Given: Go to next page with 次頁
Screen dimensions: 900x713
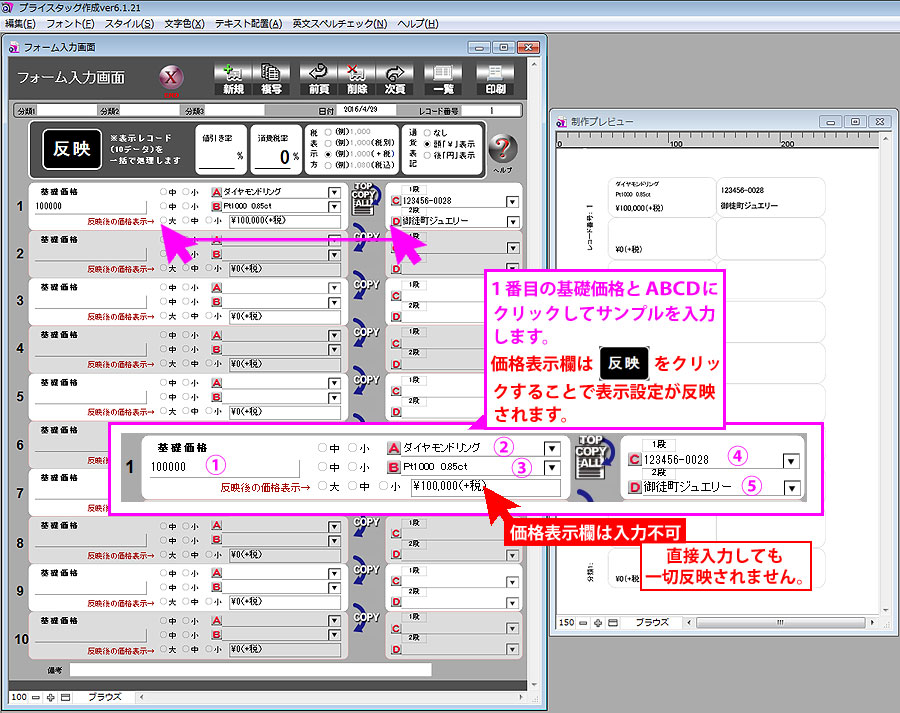Looking at the screenshot, I should pos(395,79).
